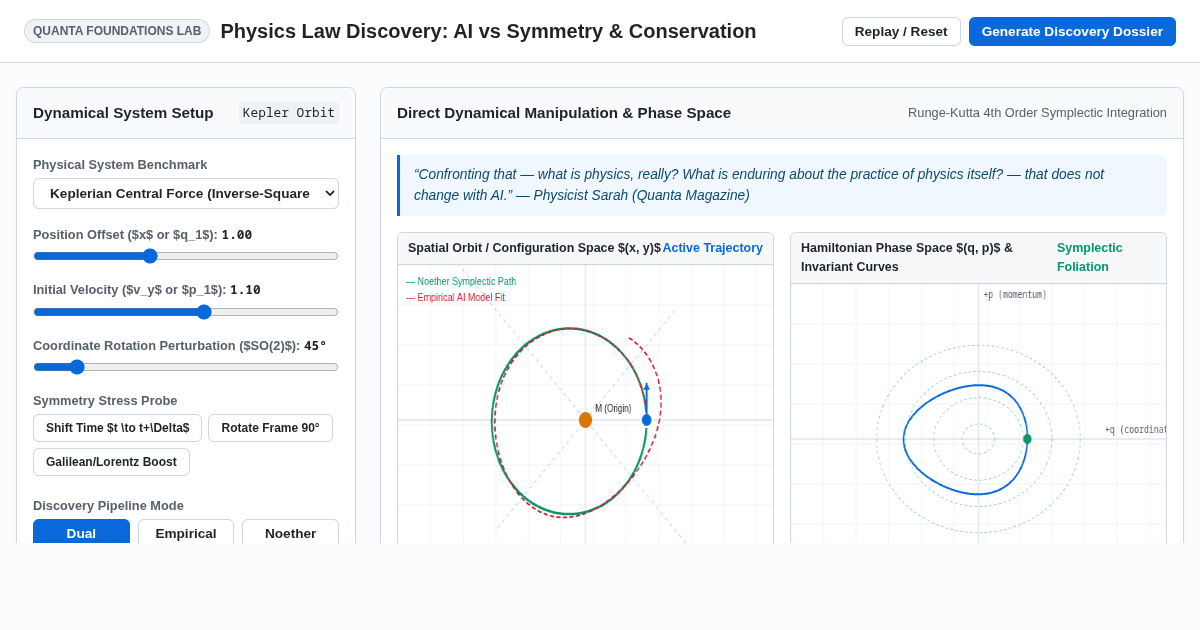Click the Shift Time probe button
Screen dimensions: 1200x630
pos(117,428)
